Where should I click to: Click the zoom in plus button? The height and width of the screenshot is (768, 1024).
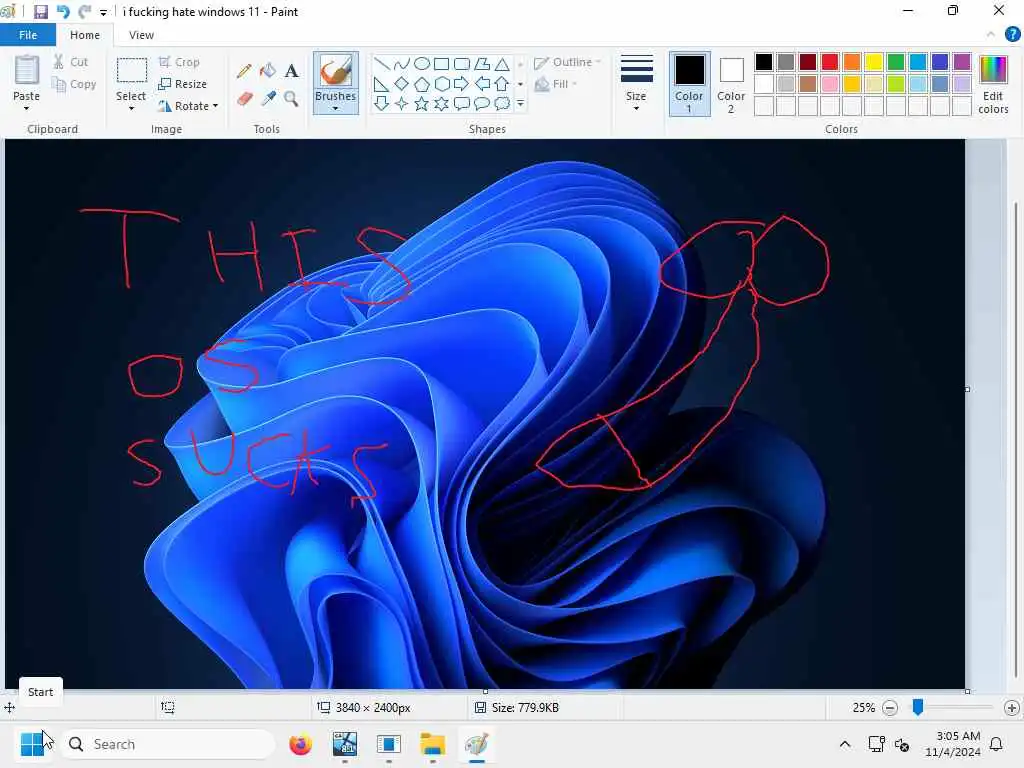[1012, 708]
